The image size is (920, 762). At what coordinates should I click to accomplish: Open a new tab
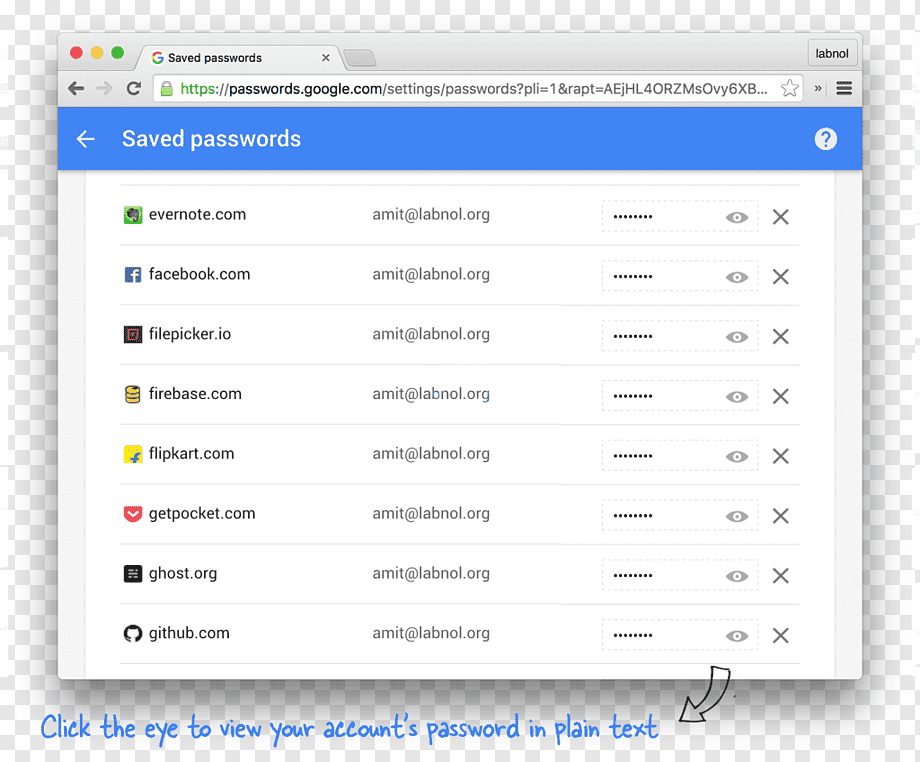coord(360,58)
